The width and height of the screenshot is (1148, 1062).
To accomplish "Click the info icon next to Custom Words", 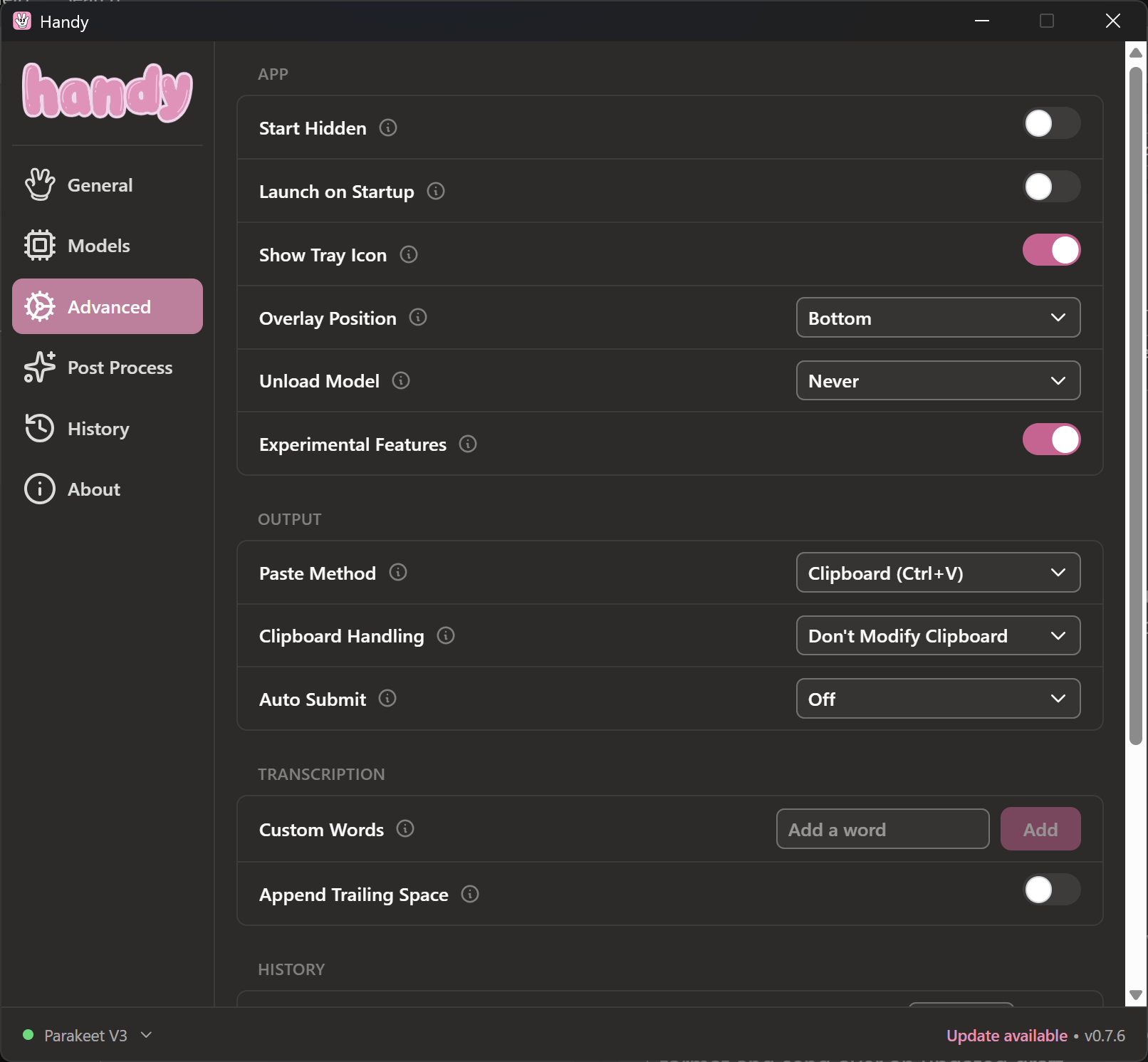I will point(406,828).
